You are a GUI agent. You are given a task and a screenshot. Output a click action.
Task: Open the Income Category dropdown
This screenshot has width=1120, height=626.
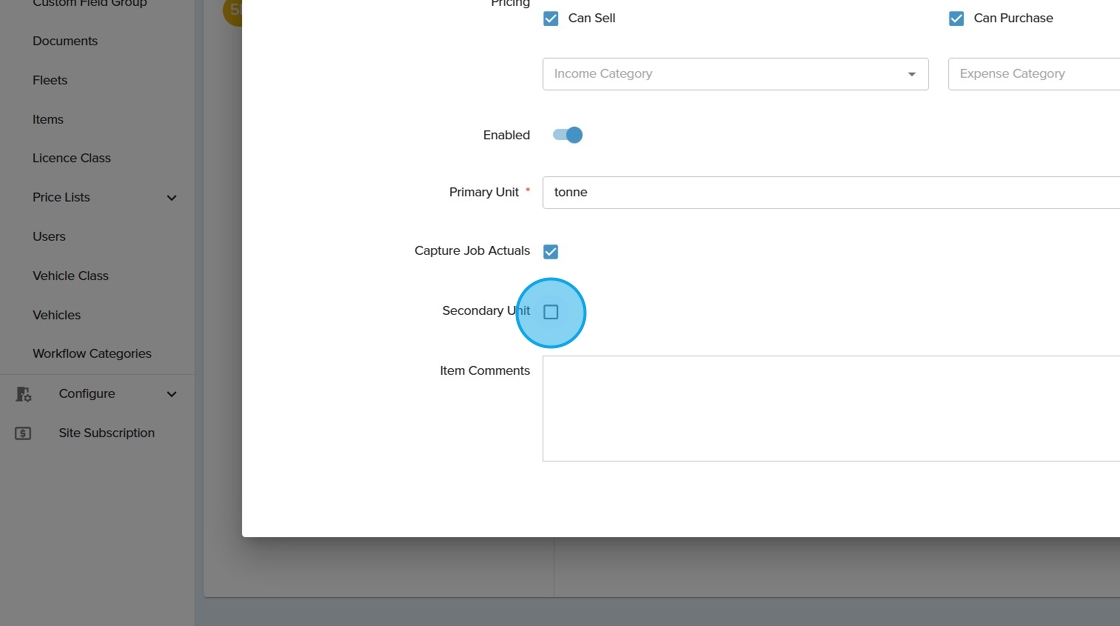tap(735, 74)
